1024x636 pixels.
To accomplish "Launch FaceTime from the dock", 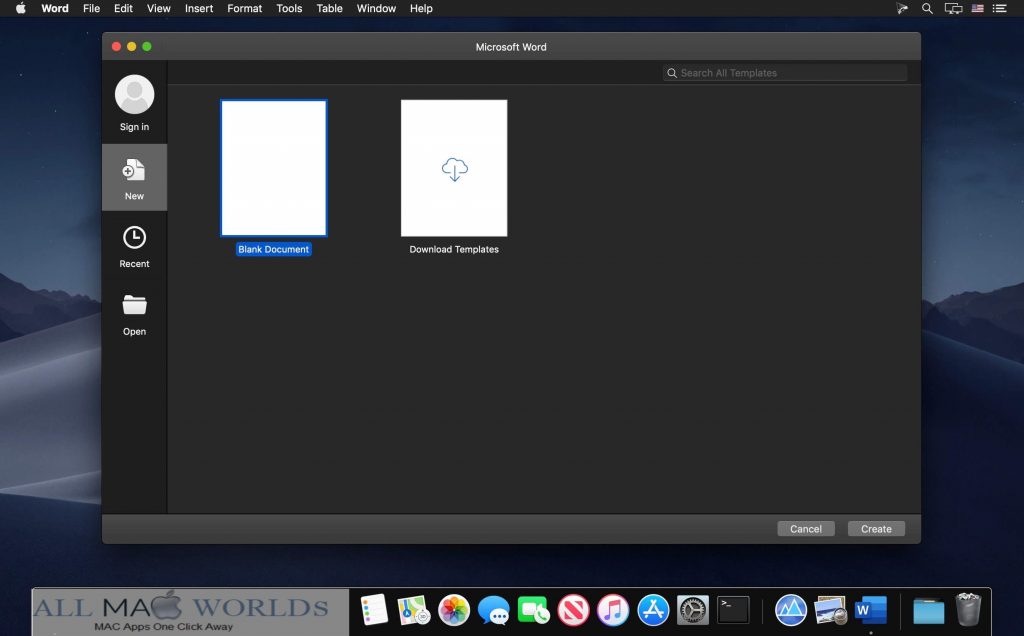I will pos(533,611).
